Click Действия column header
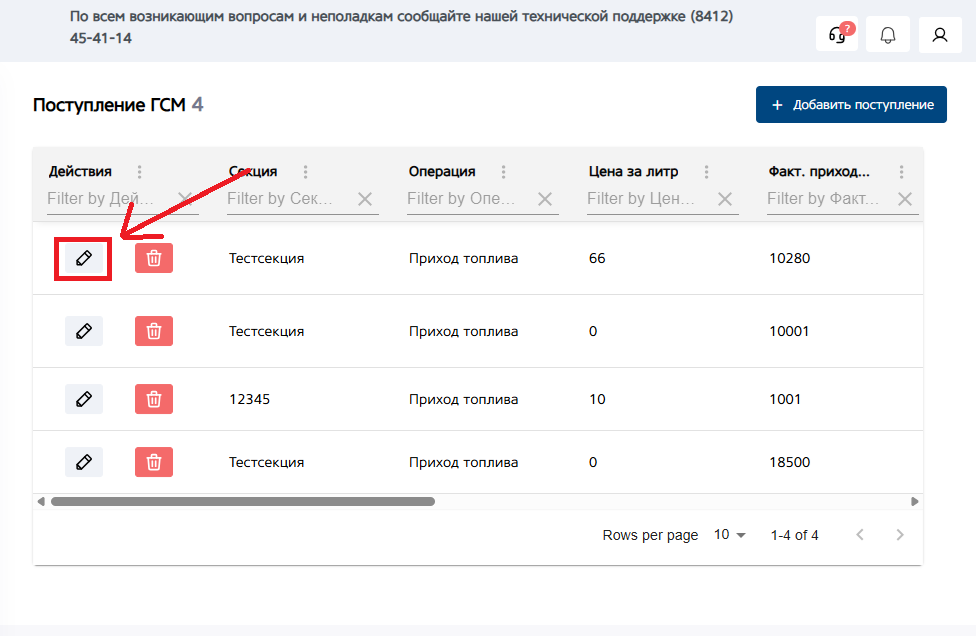Screen dimensions: 976x636 80,171
